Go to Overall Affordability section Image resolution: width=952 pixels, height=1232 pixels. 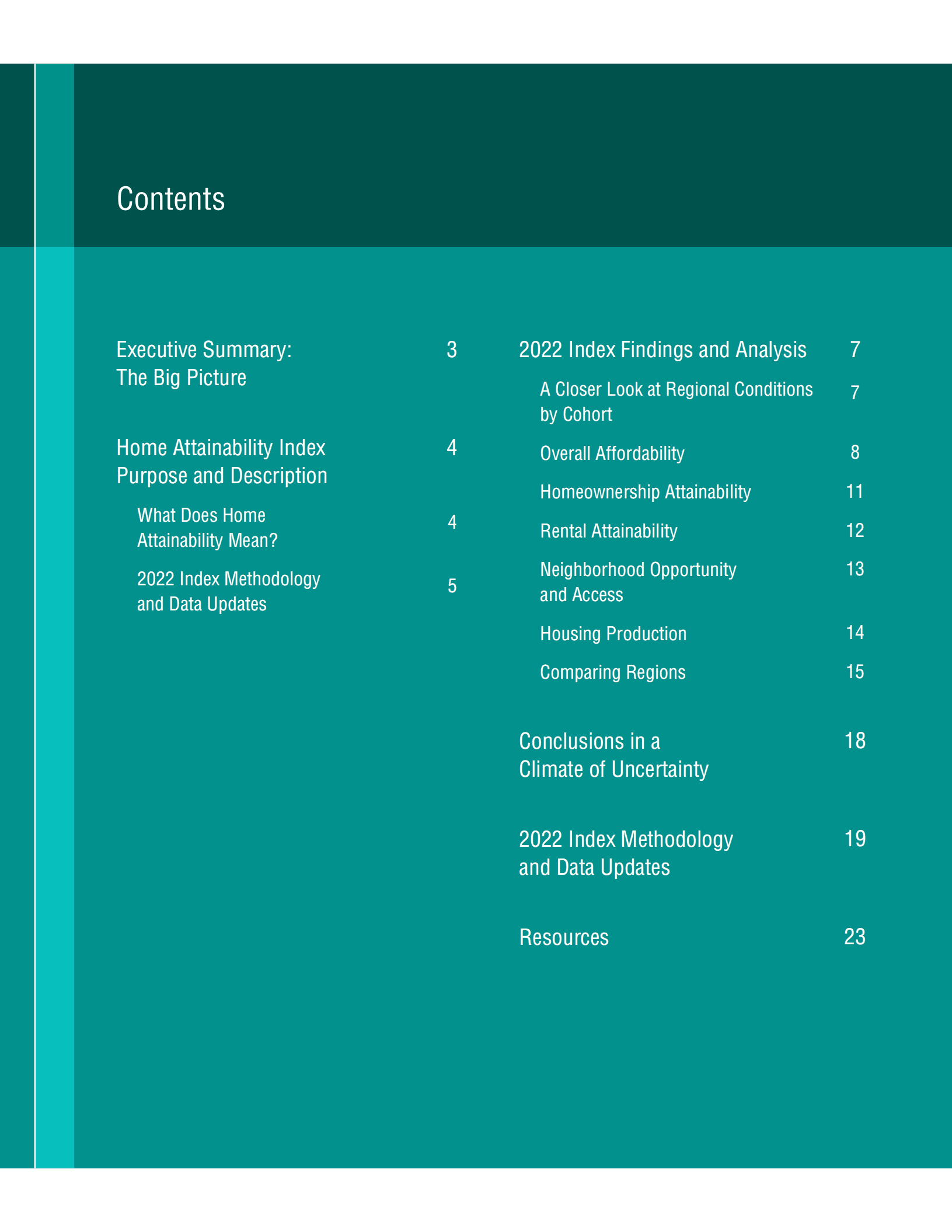coord(612,453)
